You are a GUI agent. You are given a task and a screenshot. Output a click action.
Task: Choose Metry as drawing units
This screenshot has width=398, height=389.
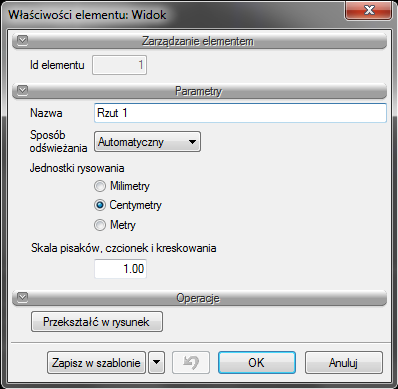point(100,225)
